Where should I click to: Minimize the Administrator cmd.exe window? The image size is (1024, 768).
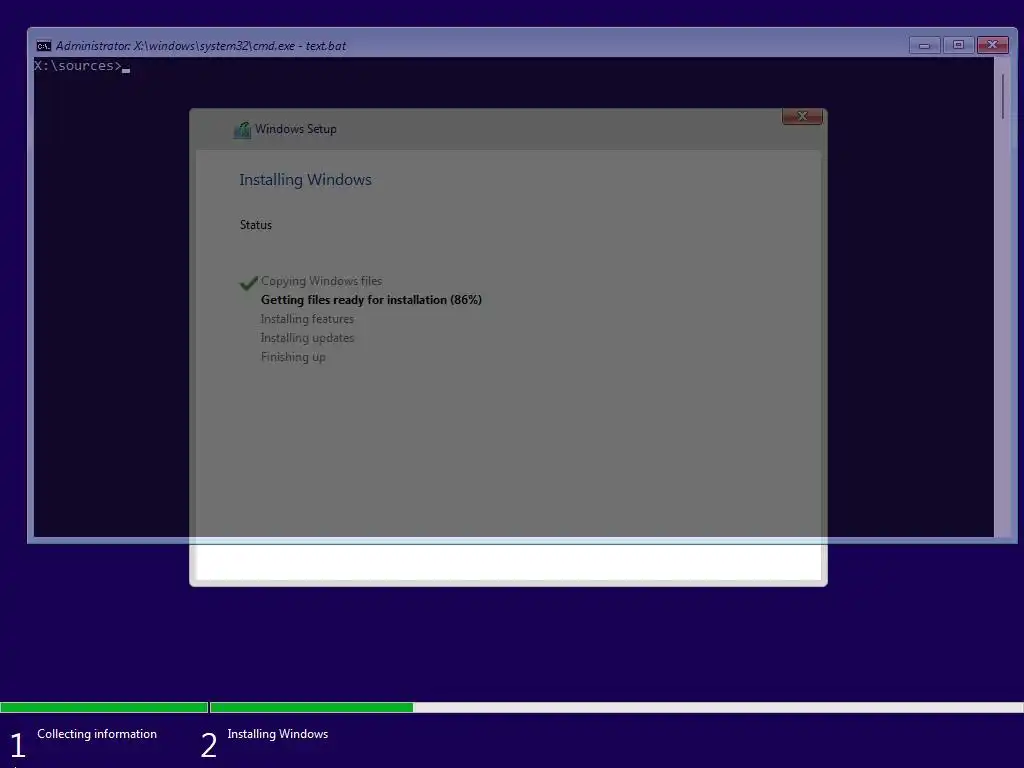925,45
